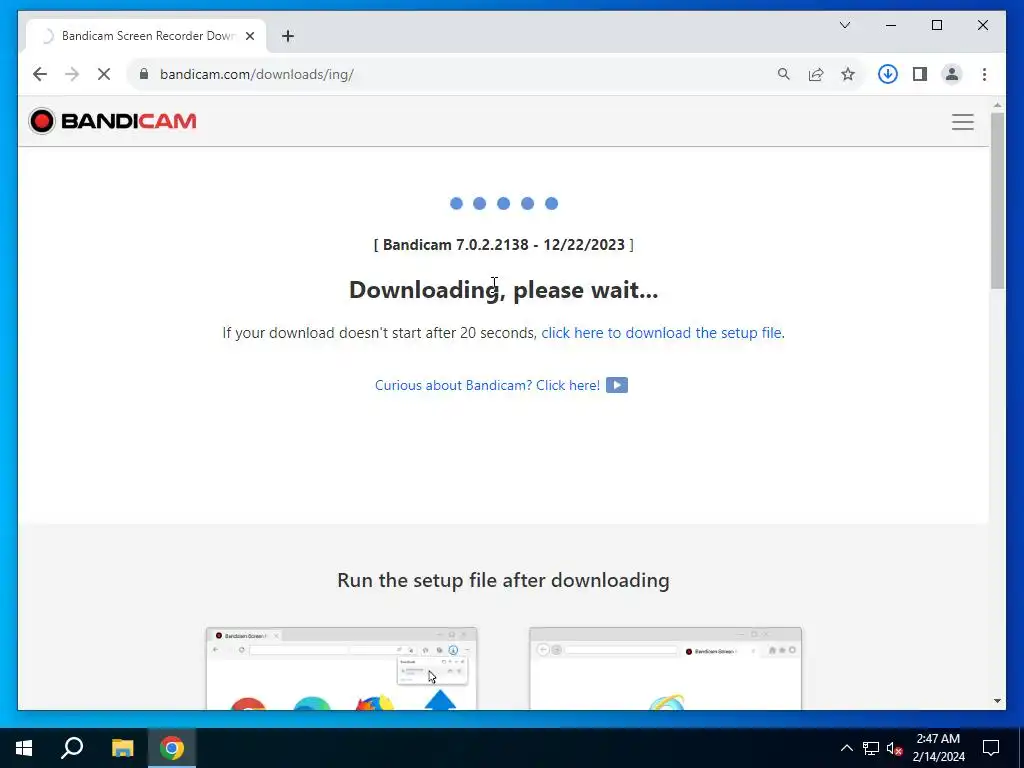Open the Curious about Bandicam link
This screenshot has width=1024, height=768.
pos(487,385)
